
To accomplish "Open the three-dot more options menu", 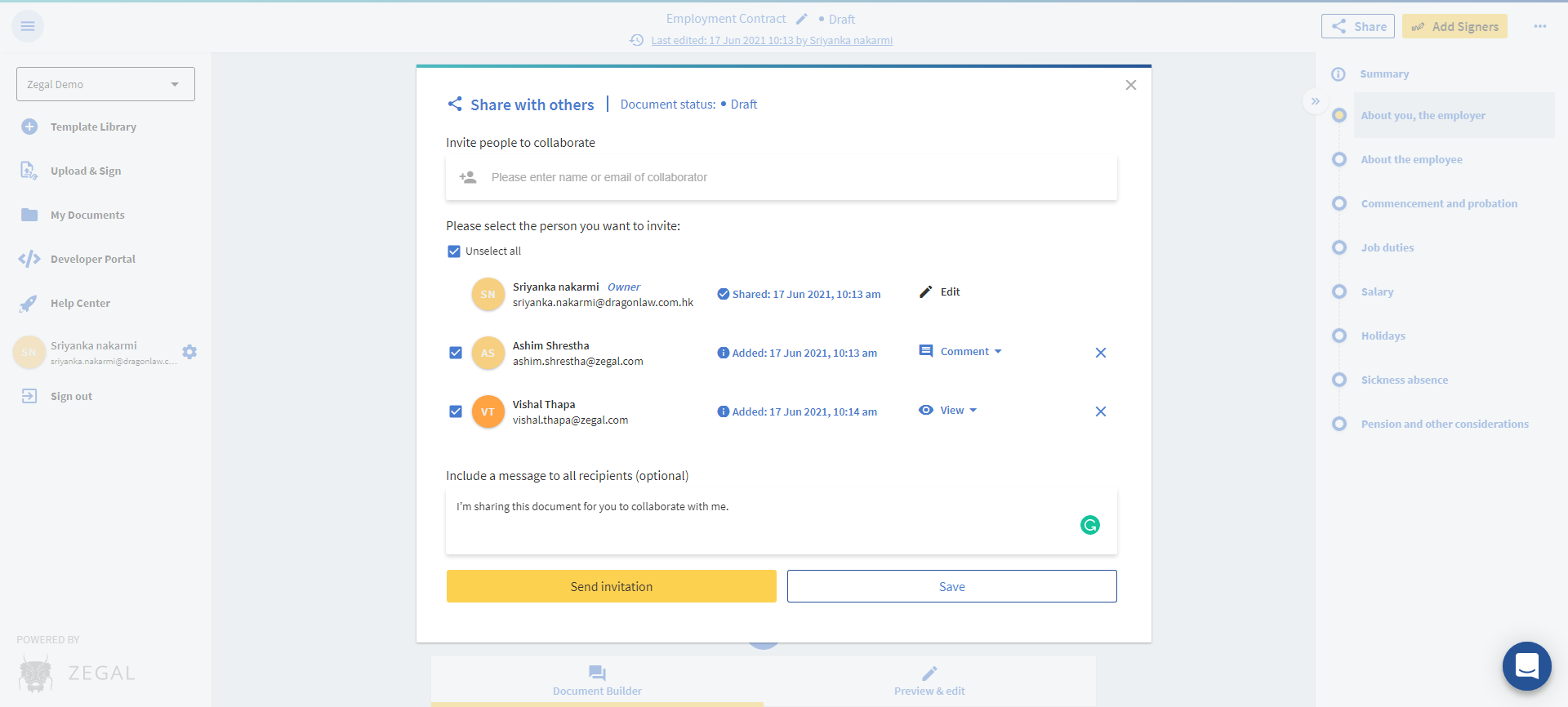I will tap(1539, 26).
